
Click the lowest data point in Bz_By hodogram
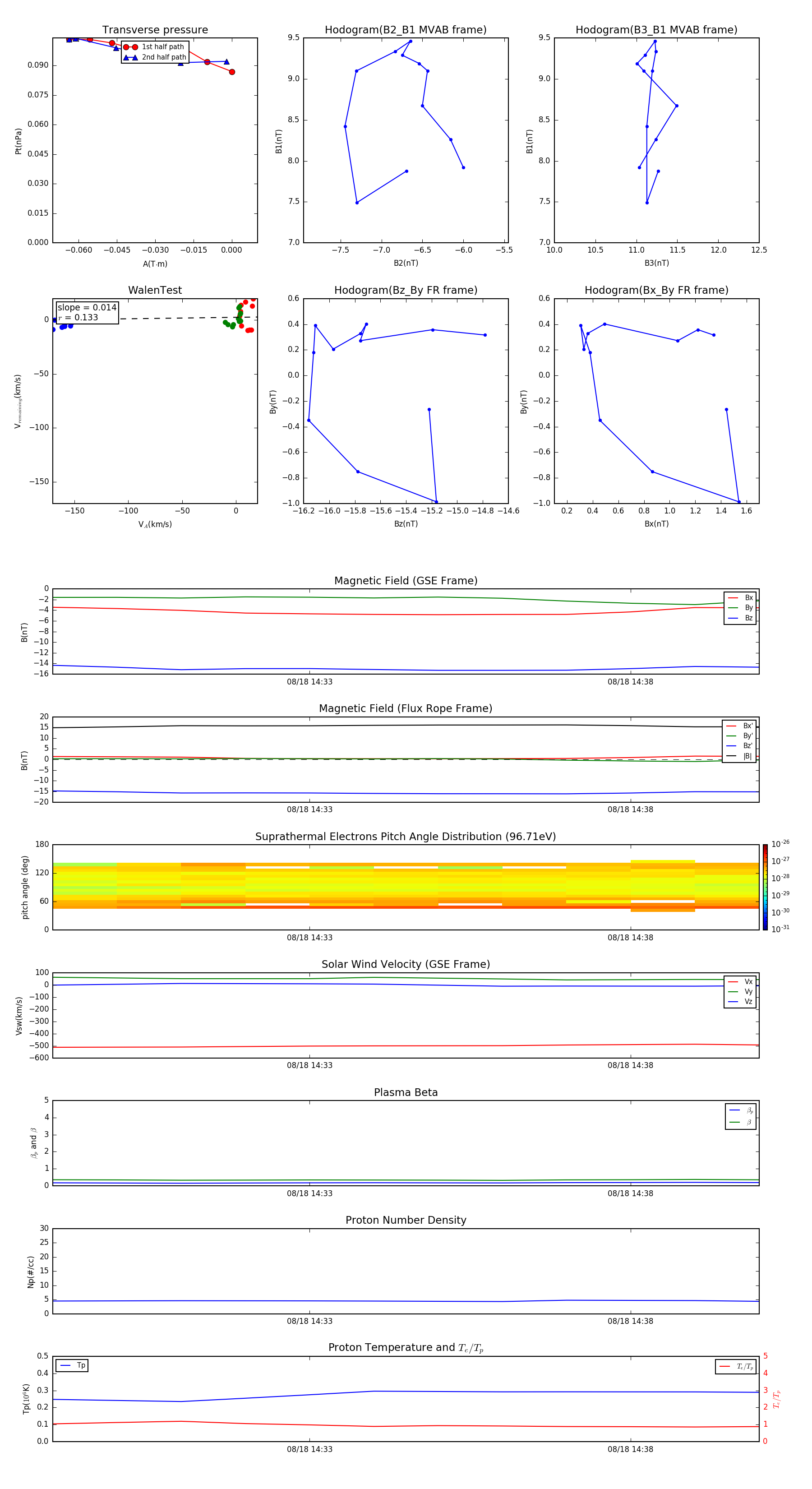[x=436, y=502]
